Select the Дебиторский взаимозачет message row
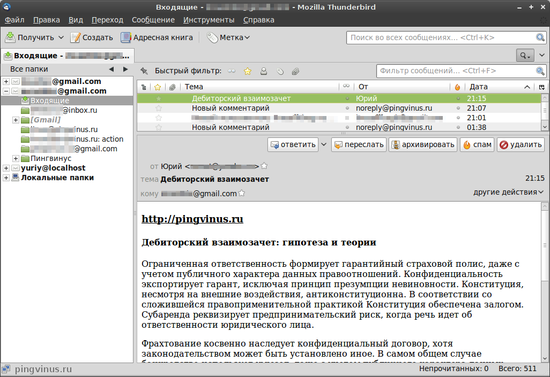The width and height of the screenshot is (550, 377). (x=339, y=99)
